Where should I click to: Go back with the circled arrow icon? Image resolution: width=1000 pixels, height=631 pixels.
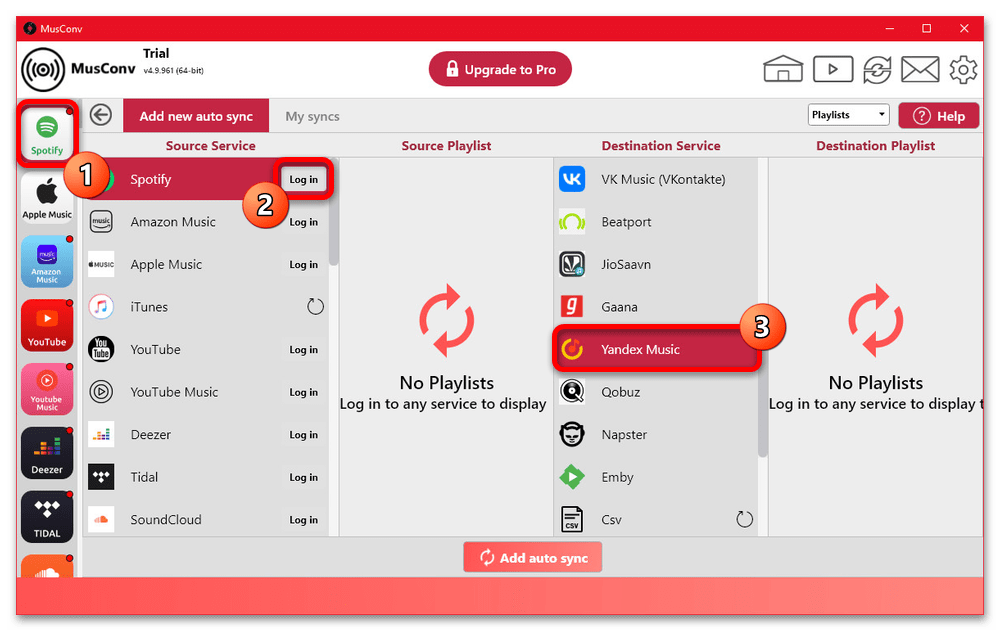click(x=101, y=115)
